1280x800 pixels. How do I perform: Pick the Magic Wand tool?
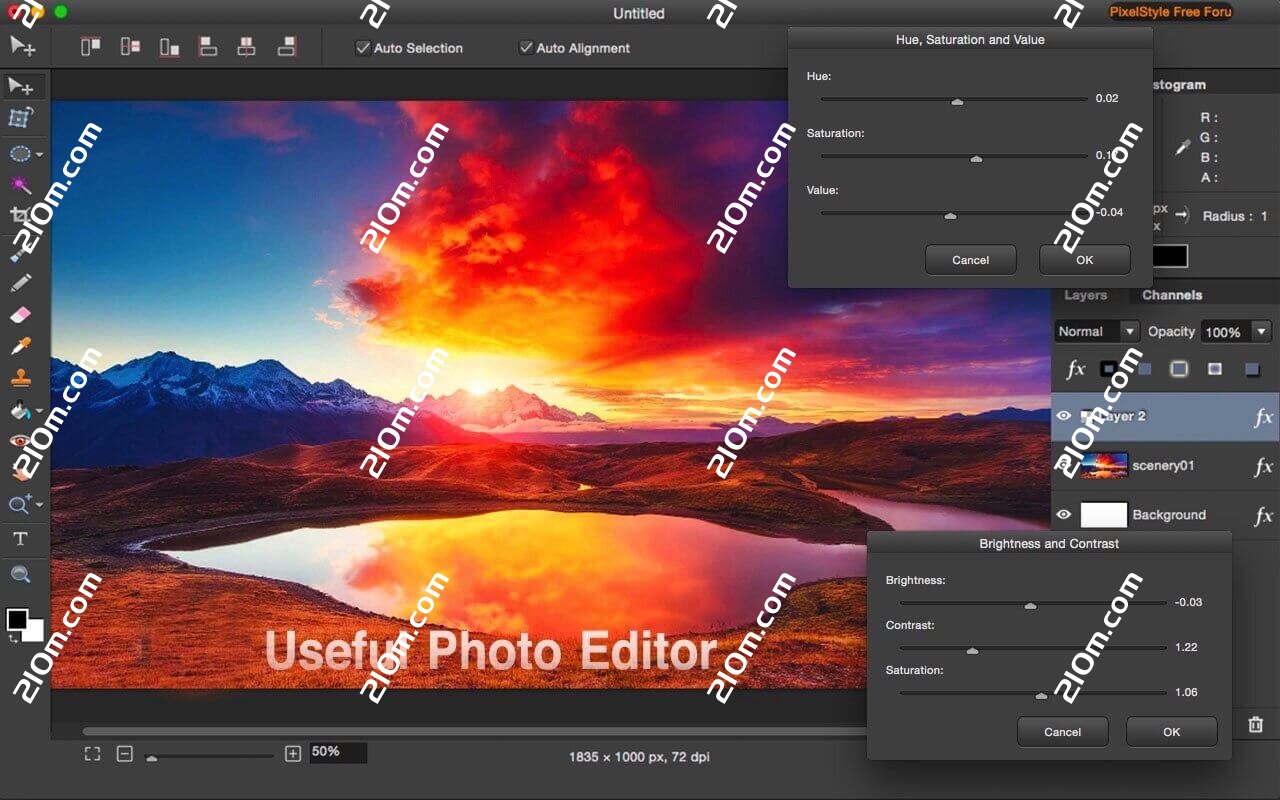pos(21,185)
